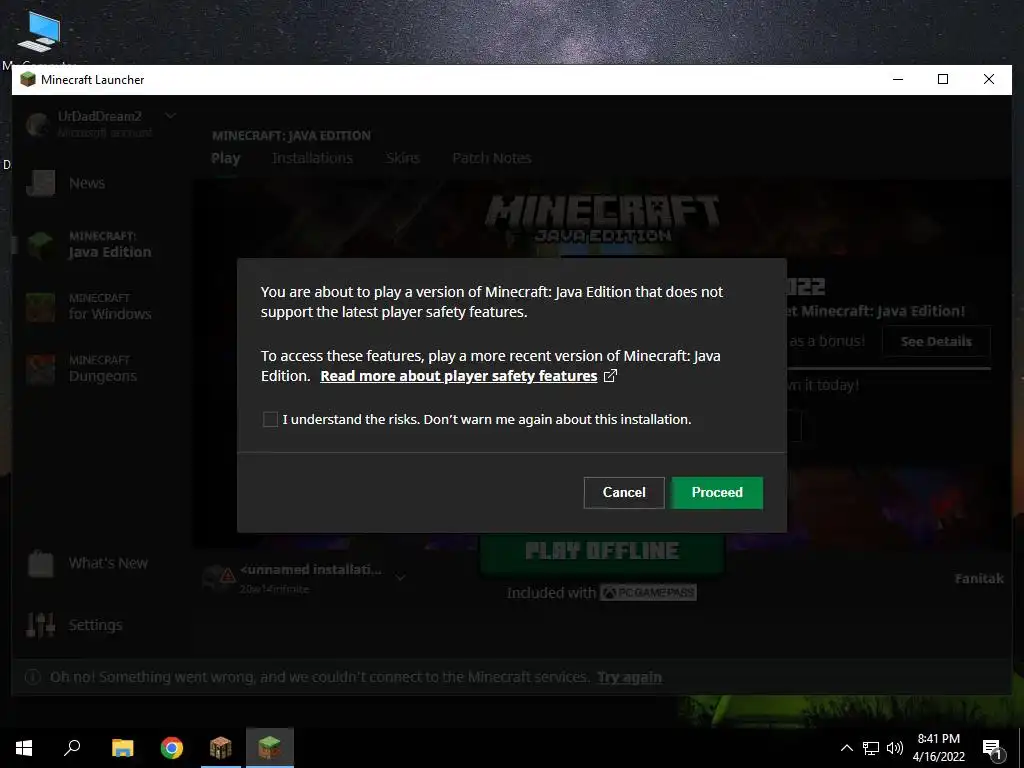The width and height of the screenshot is (1024, 768).
Task: Click the PC Game Pass badge
Action: coord(648,592)
